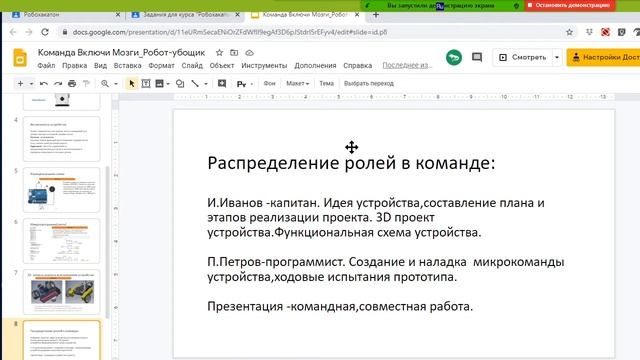The width and height of the screenshot is (640, 360).
Task: Click the Google Slides home logo
Action: tap(20, 58)
